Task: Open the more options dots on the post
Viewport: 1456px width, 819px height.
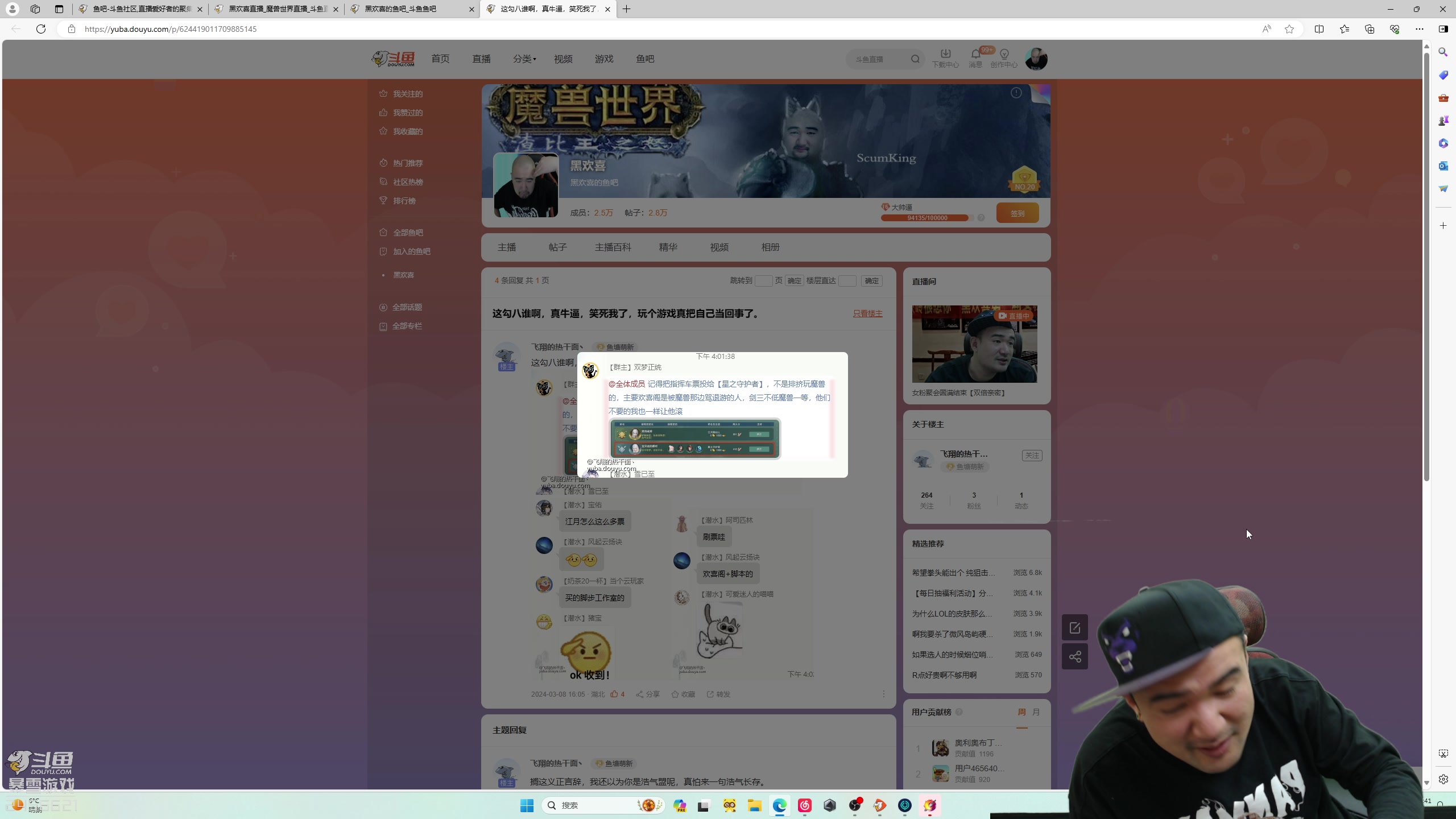Action: (883, 694)
